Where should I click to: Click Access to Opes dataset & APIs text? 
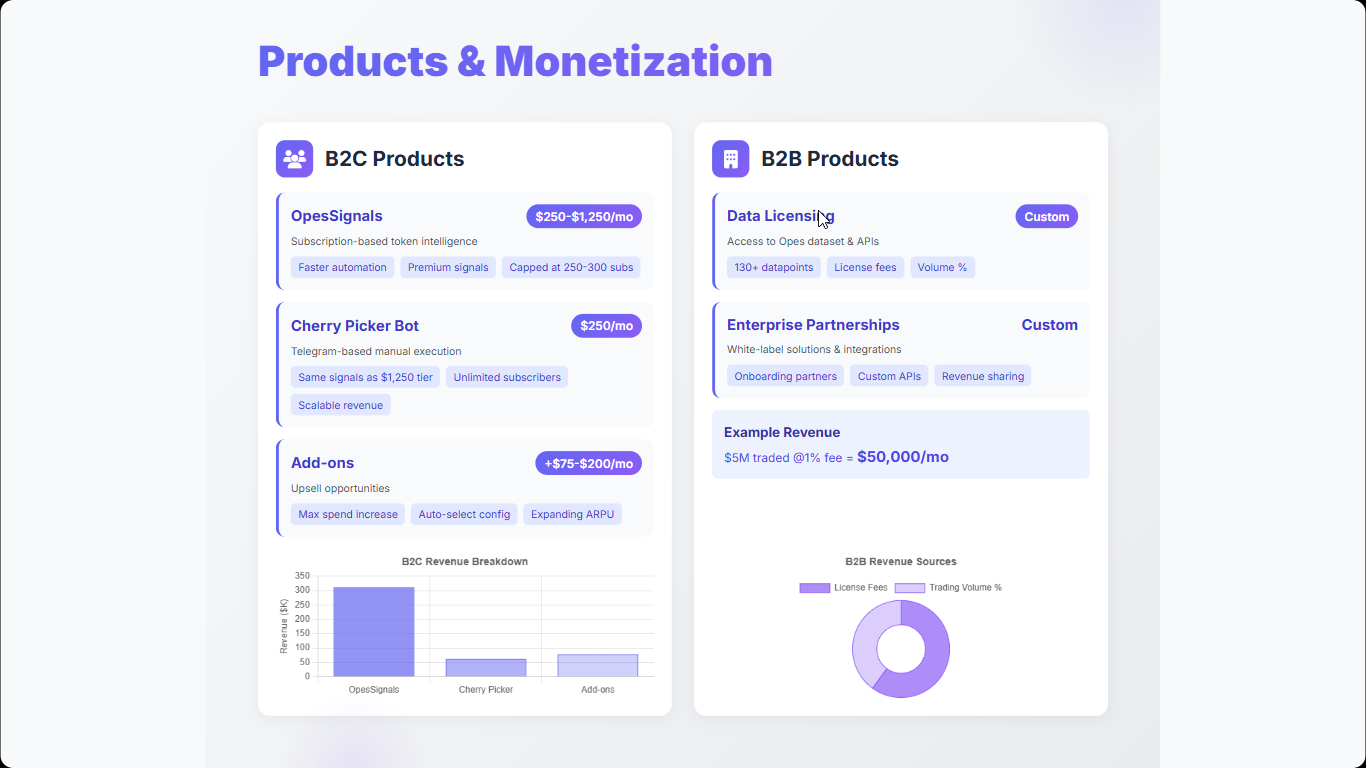click(x=803, y=242)
